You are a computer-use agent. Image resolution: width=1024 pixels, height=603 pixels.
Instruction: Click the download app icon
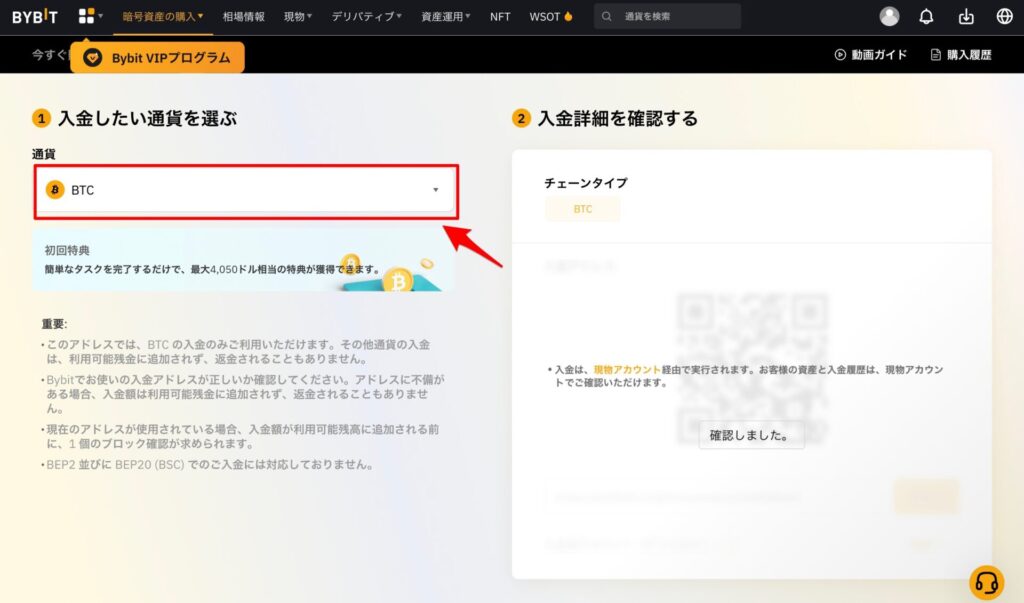[x=966, y=16]
